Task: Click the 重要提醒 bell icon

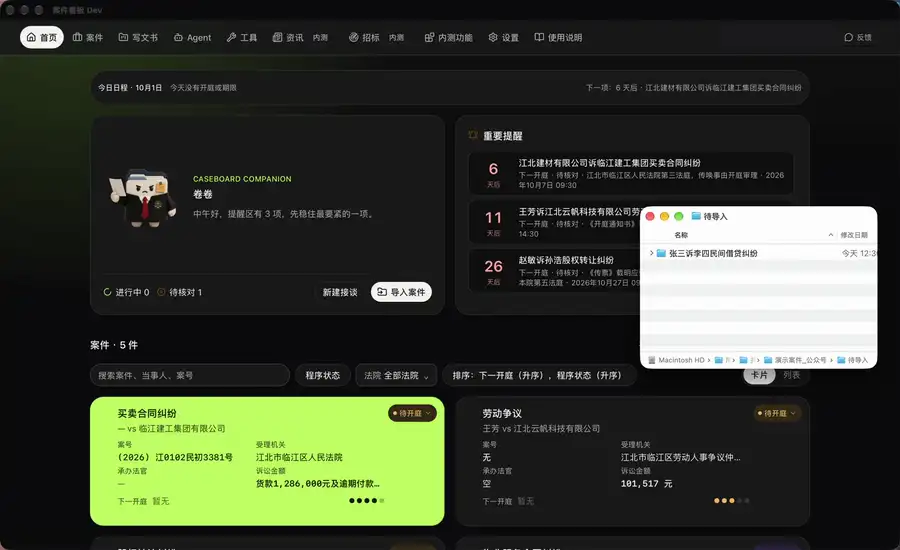Action: pyautogui.click(x=473, y=135)
